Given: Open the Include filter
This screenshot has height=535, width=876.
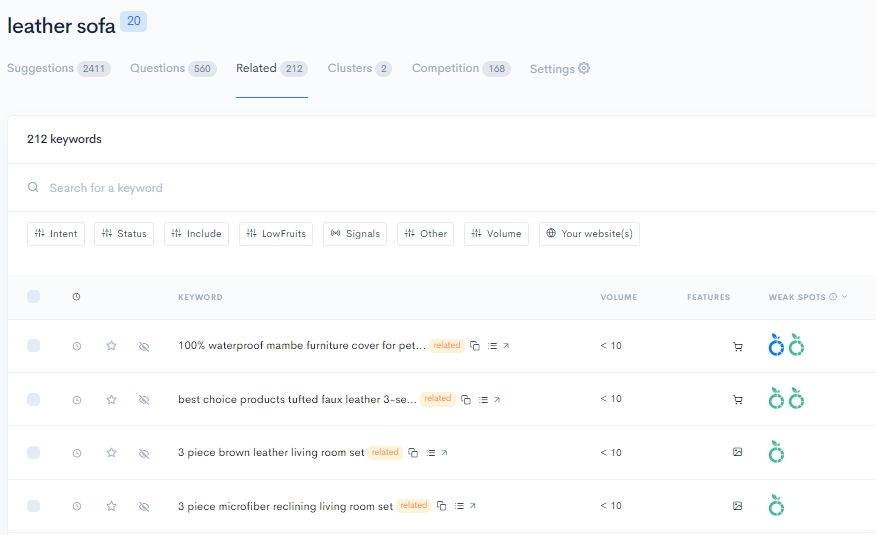Looking at the screenshot, I should coord(196,233).
